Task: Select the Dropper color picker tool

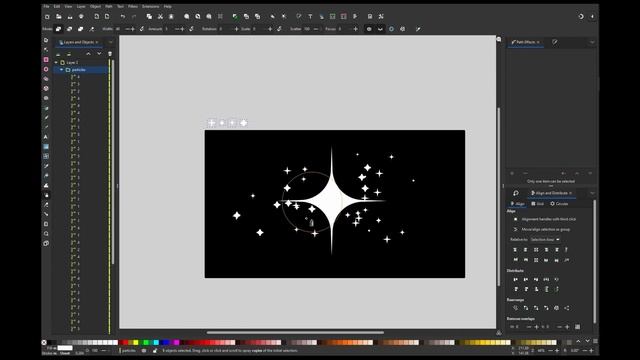Action: [x=46, y=166]
